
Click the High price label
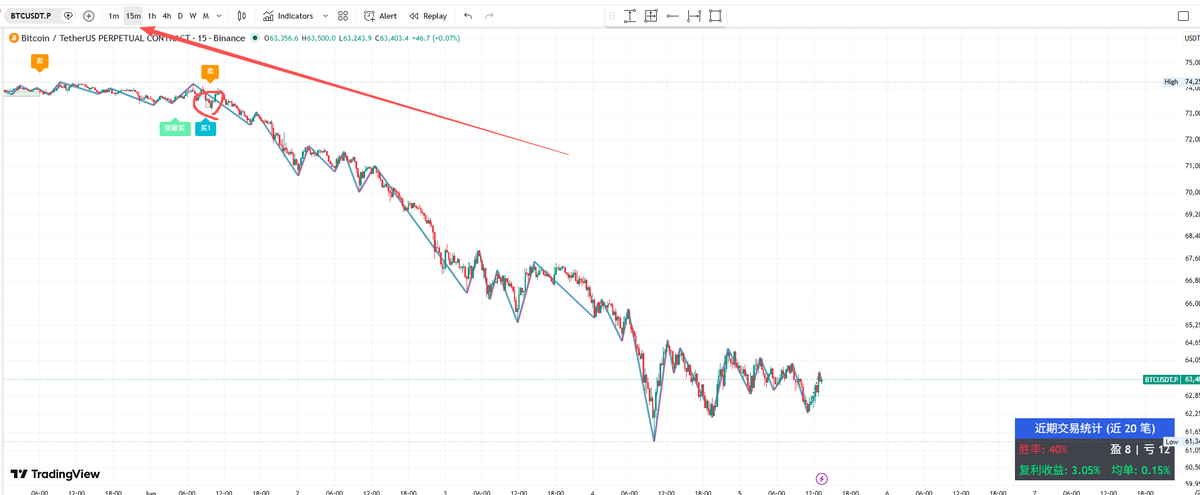[1171, 82]
